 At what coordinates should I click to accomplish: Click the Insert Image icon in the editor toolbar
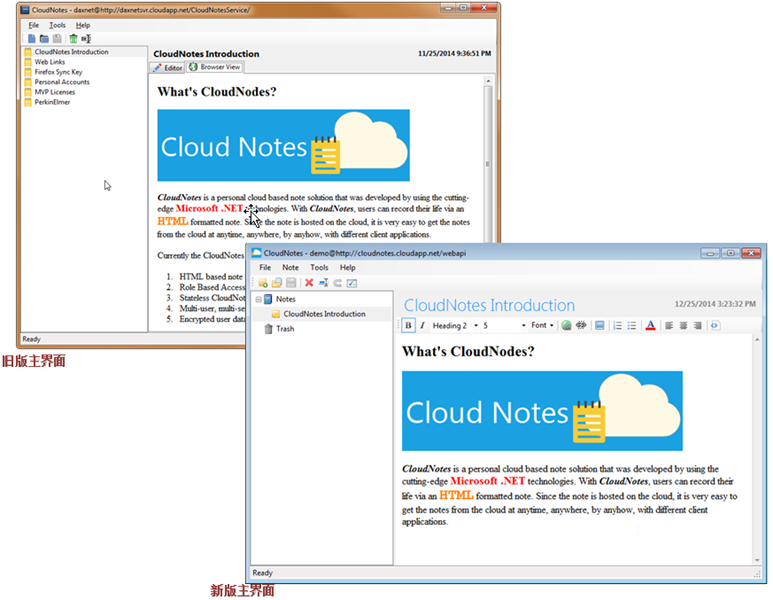[599, 325]
